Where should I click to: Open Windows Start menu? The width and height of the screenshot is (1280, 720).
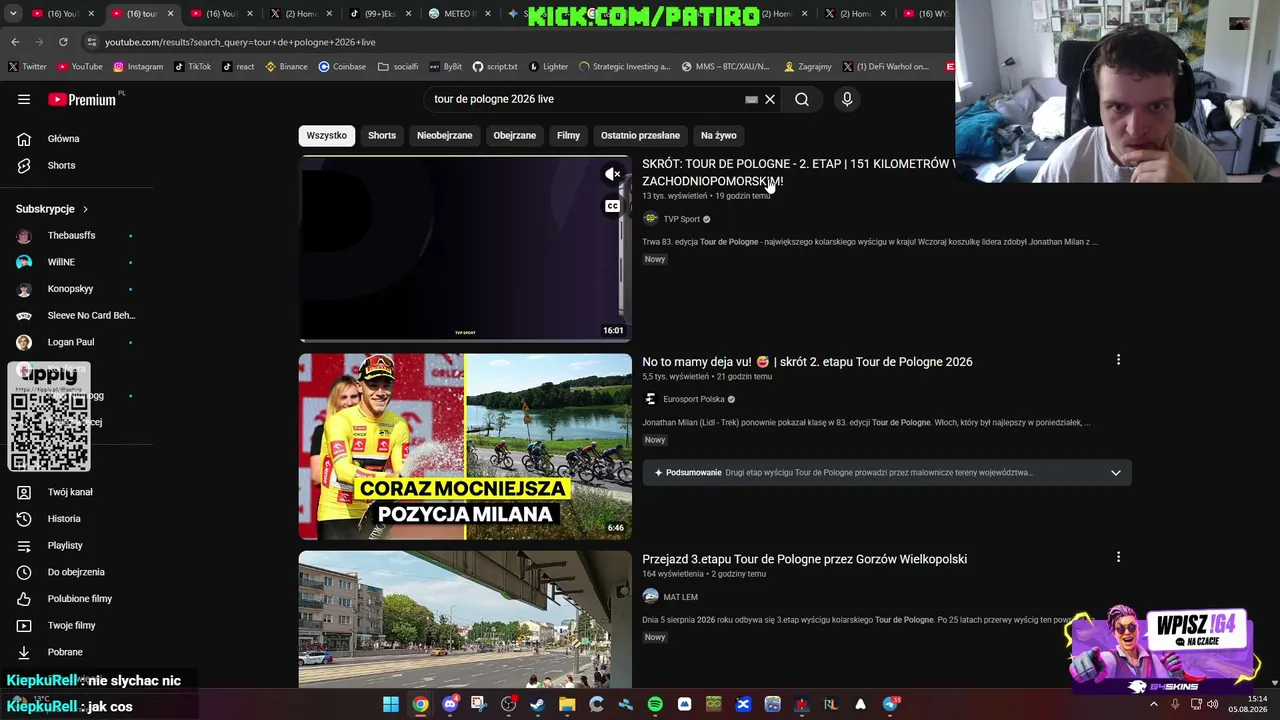[391, 704]
